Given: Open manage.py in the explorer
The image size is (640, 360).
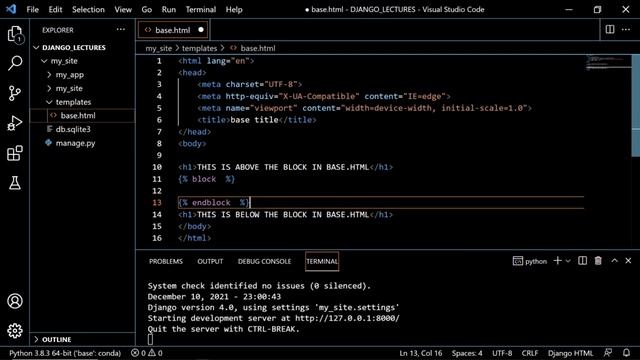Looking at the screenshot, I should (75, 143).
